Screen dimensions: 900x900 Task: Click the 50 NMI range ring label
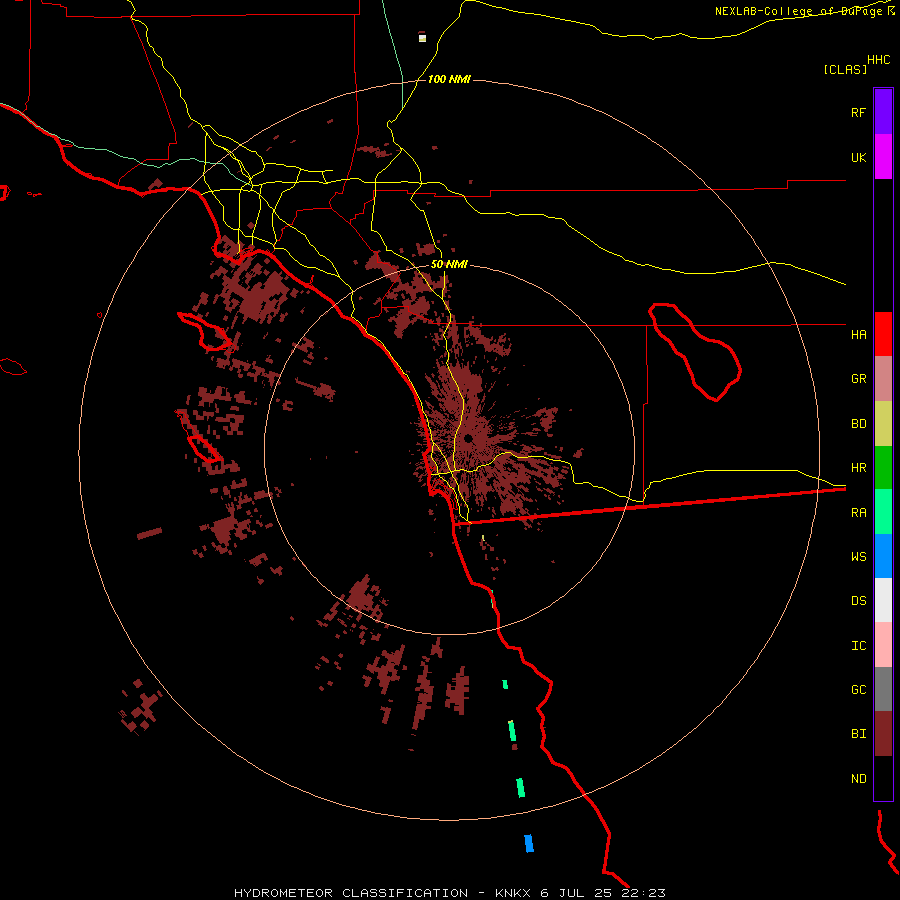pos(449,265)
